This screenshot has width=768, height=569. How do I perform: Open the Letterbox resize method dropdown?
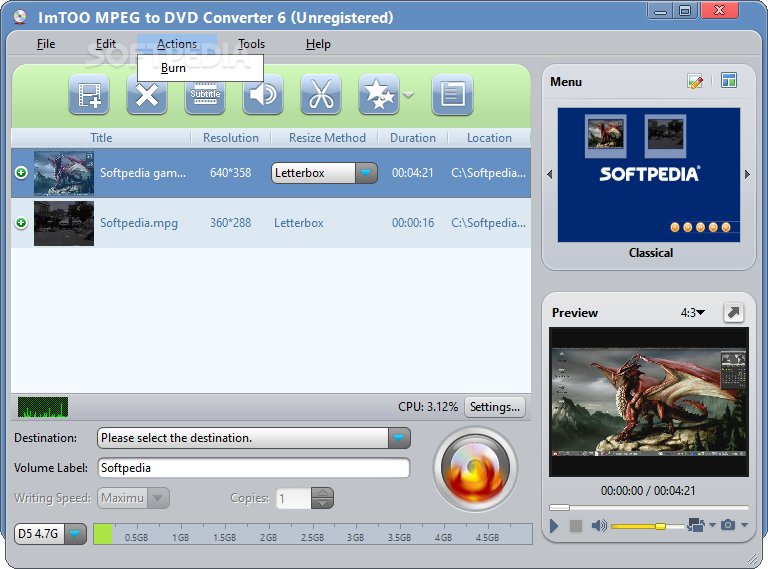click(x=366, y=173)
